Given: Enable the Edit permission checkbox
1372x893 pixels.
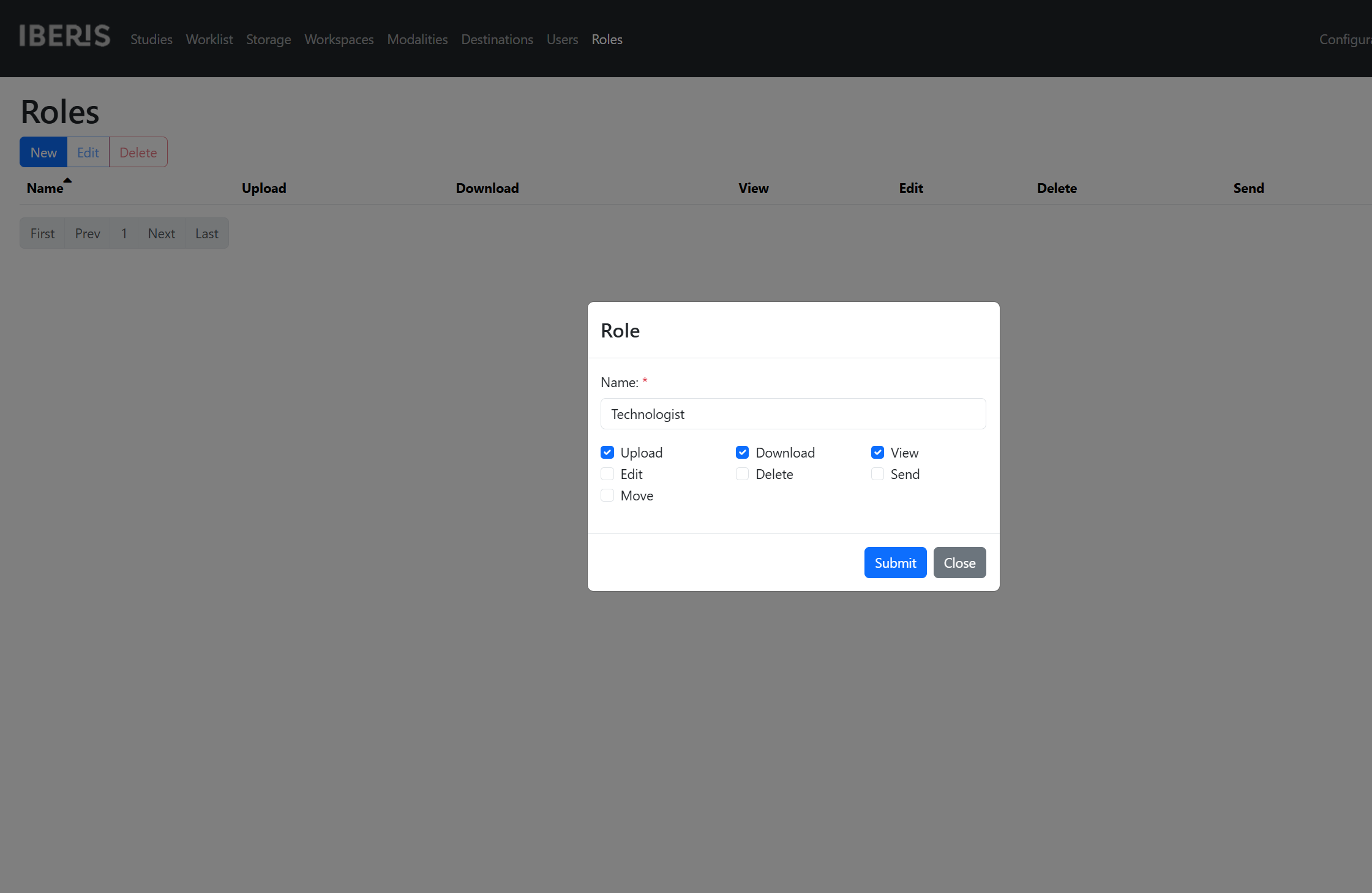Looking at the screenshot, I should tap(607, 474).
